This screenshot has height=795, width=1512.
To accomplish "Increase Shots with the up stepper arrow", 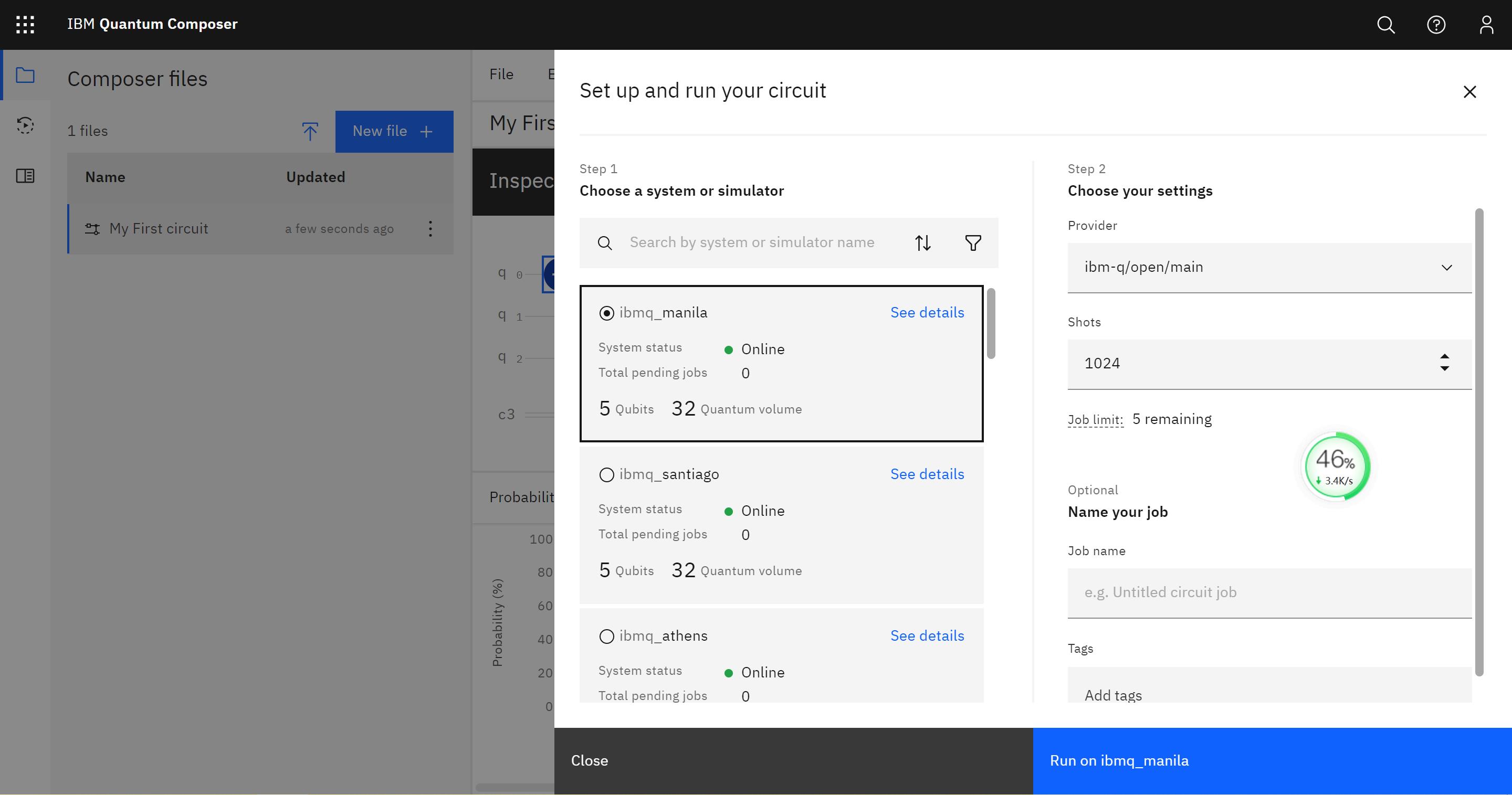I will (1444, 357).
